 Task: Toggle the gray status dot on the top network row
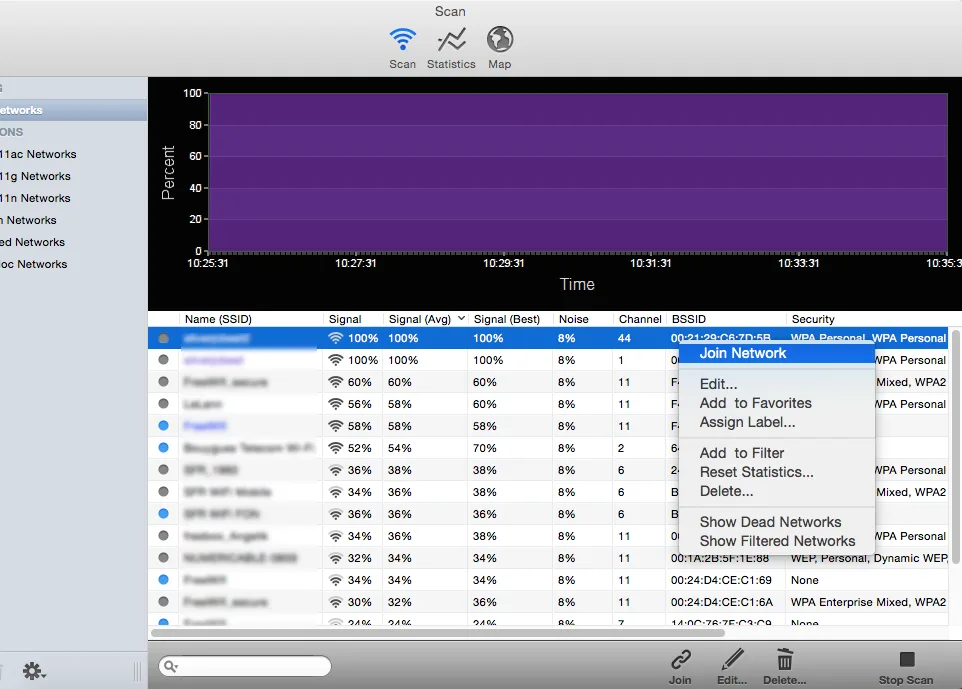[163, 338]
